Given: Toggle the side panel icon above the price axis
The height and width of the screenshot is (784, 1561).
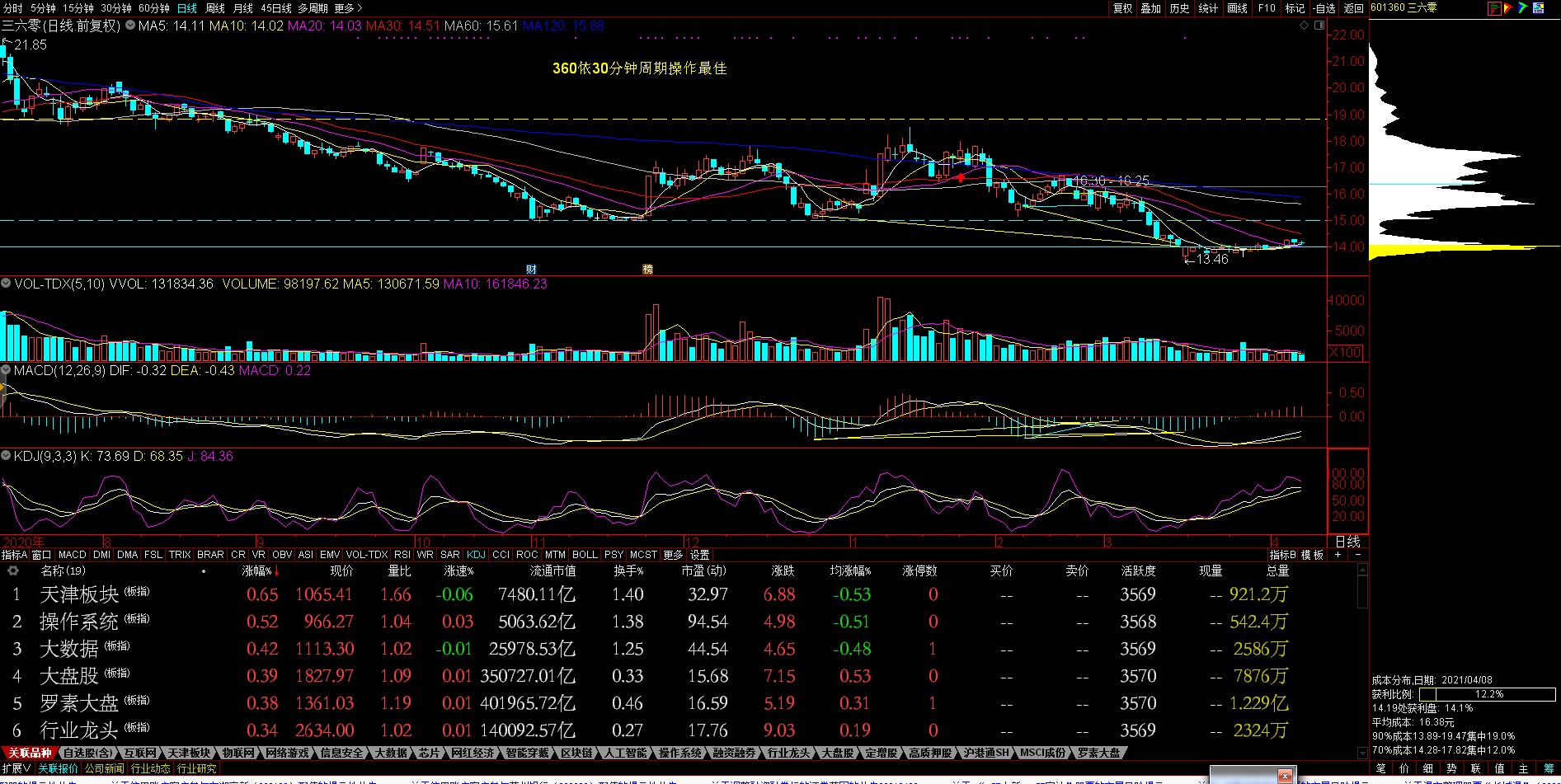Looking at the screenshot, I should pyautogui.click(x=1319, y=26).
